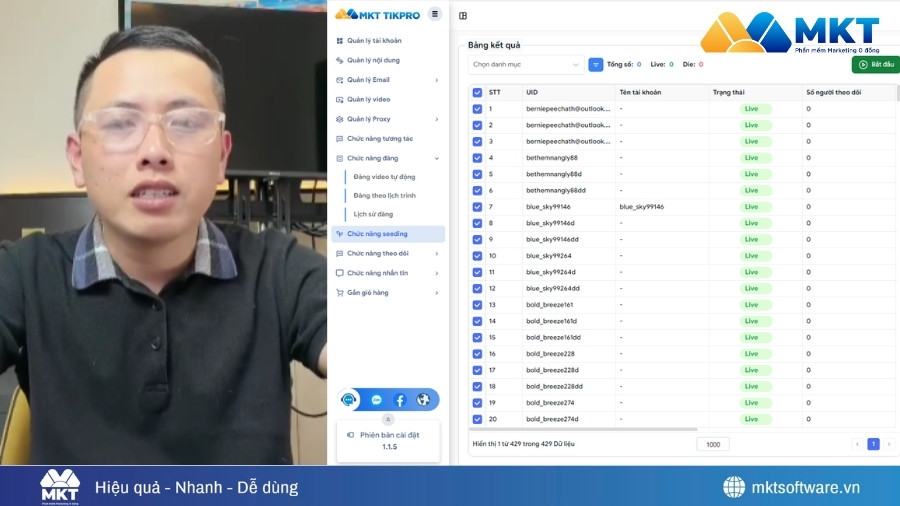Click the MKT TIKPRO logo
Viewport: 900px width, 506px height.
(378, 14)
